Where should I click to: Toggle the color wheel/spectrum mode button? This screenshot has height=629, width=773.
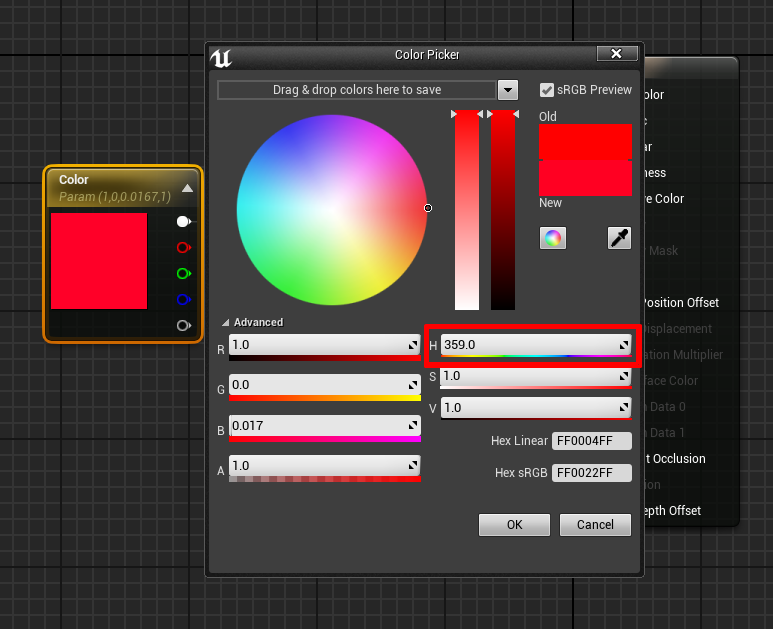click(x=553, y=238)
